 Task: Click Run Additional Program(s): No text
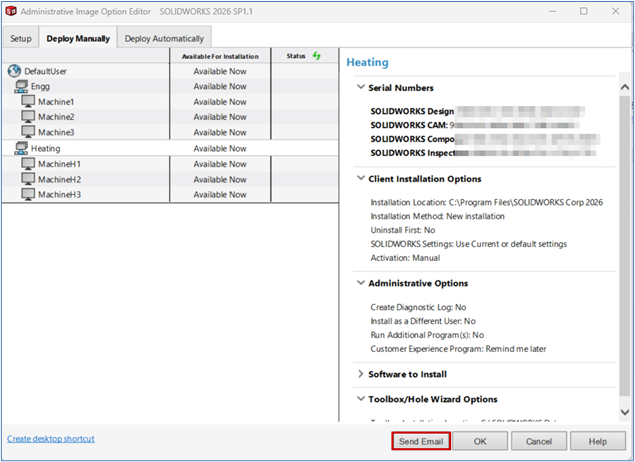click(x=427, y=335)
